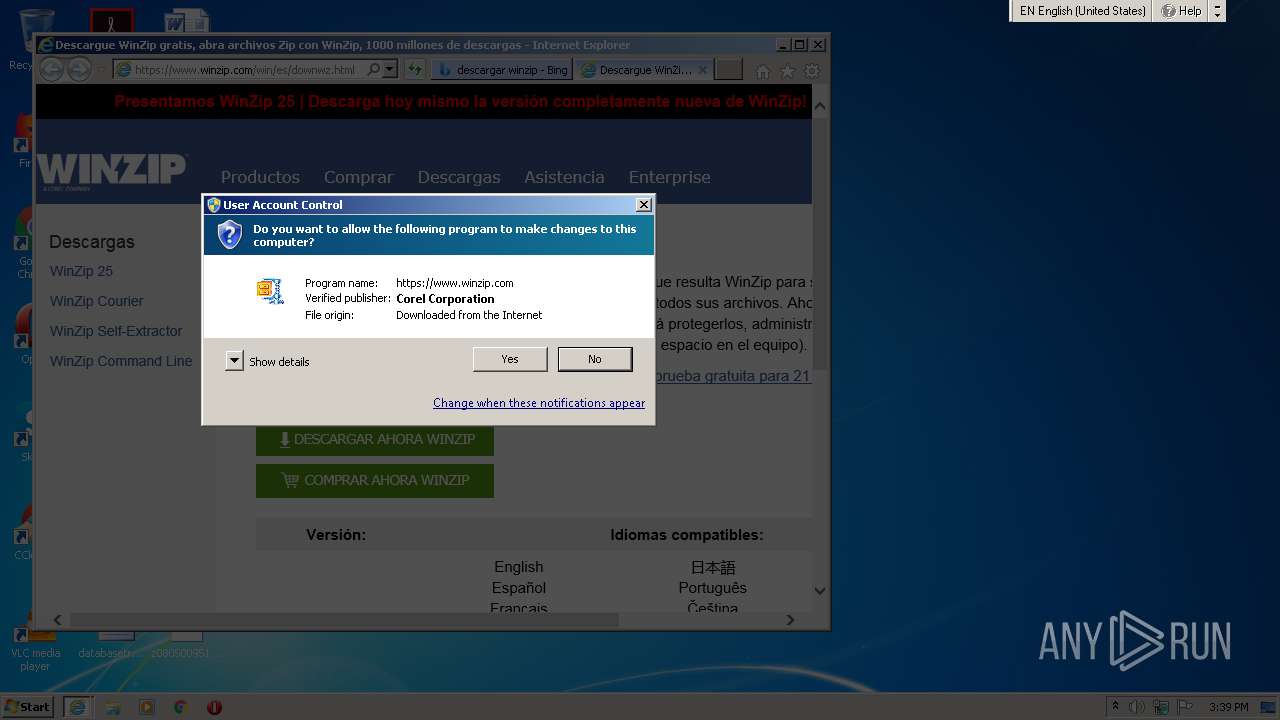Click the 3:39 PM clock
The image size is (1280, 720).
coord(1229,707)
